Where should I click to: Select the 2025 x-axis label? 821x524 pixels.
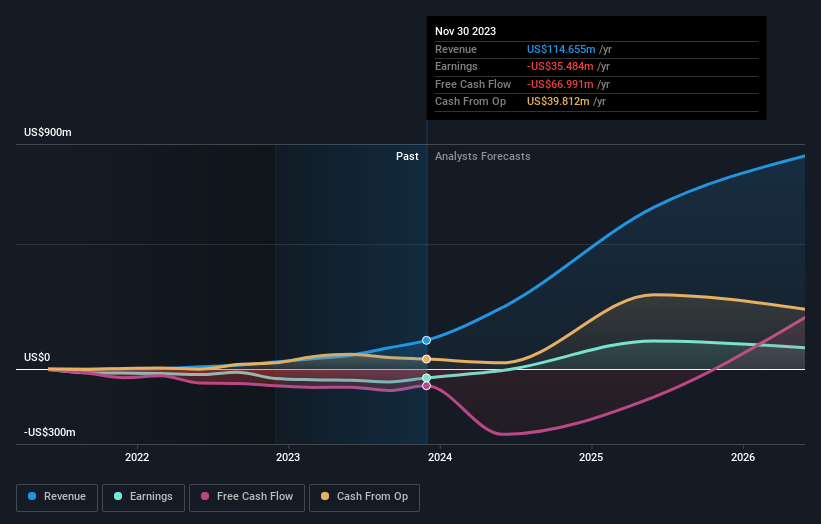point(591,457)
